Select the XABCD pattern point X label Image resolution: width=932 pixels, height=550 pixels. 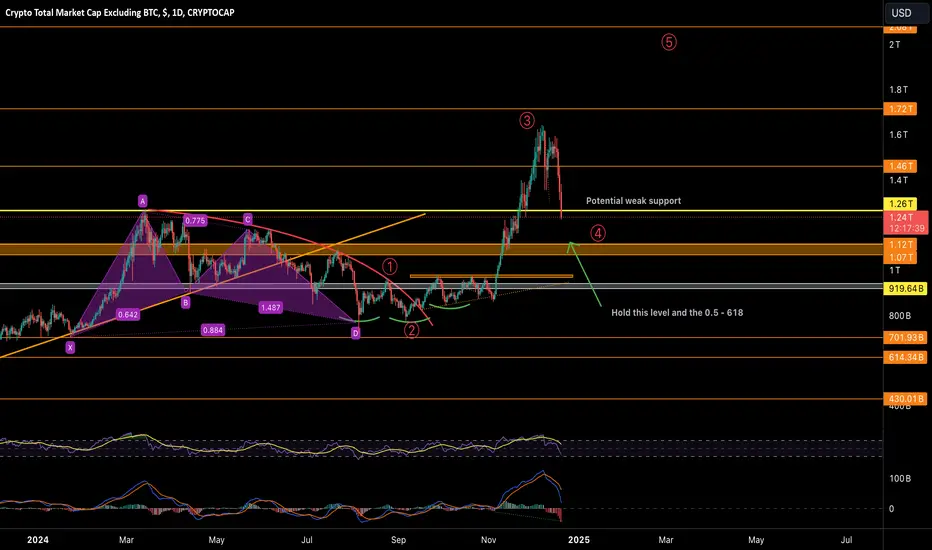pos(70,348)
